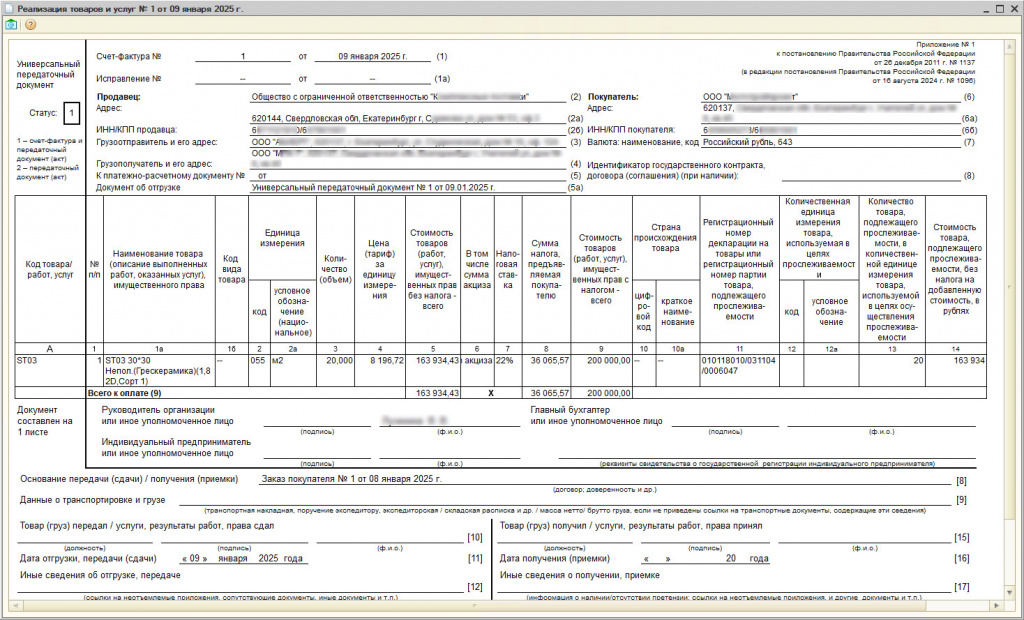Select 'Дата получения (приемки)' label
The image size is (1024, 620).
(x=554, y=559)
